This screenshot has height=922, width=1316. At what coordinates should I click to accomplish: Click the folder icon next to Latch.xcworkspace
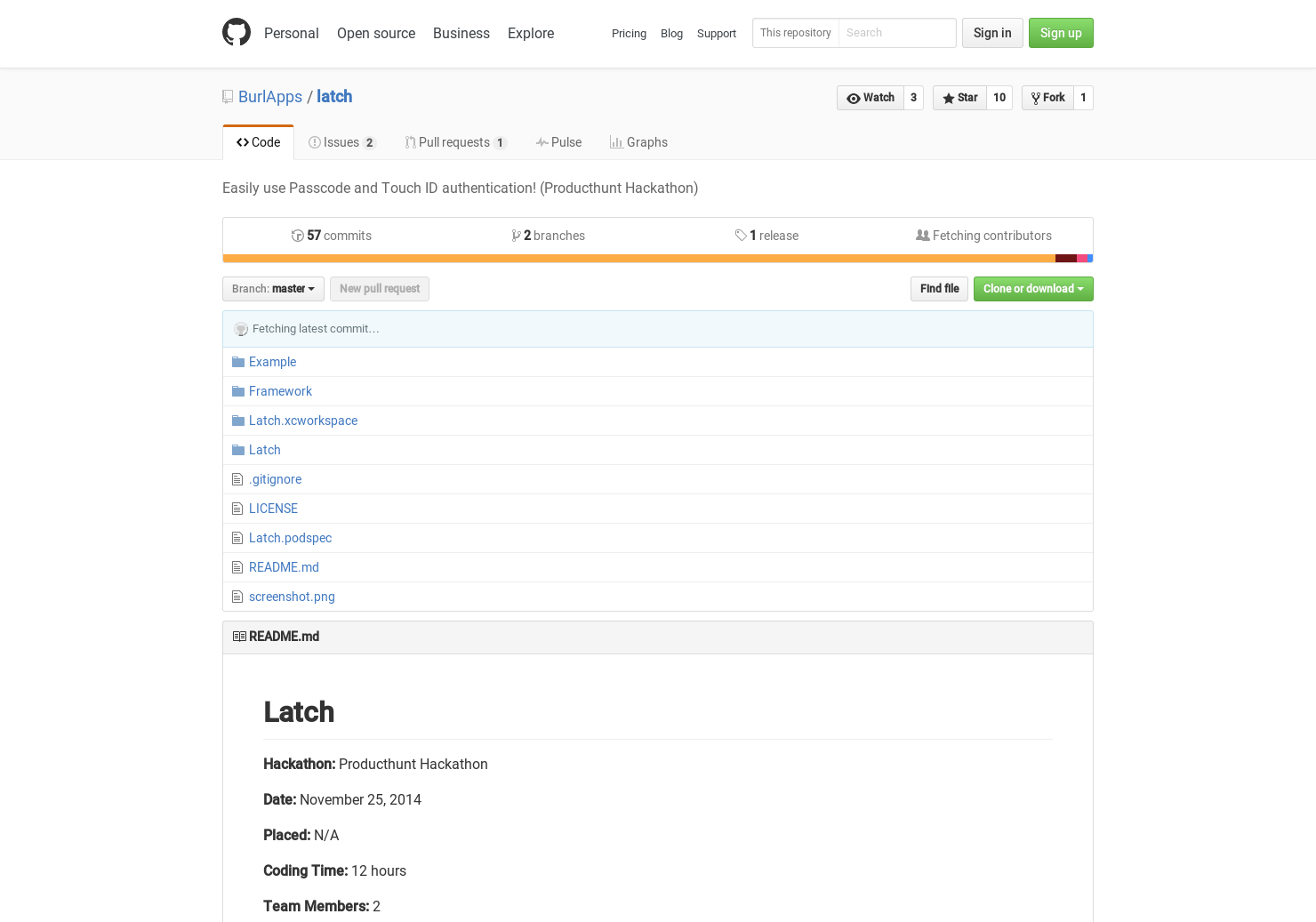point(238,421)
